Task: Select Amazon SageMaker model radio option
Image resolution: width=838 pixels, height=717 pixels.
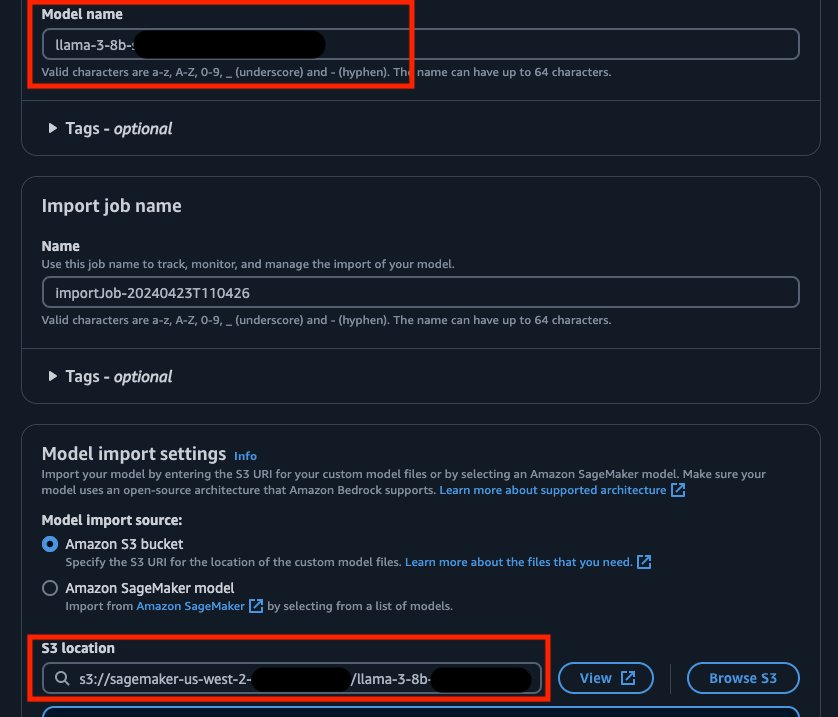Action: (50, 588)
